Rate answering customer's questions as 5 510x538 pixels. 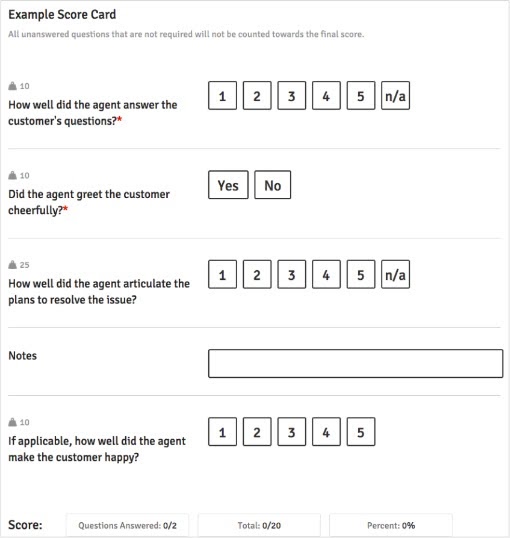tap(361, 95)
